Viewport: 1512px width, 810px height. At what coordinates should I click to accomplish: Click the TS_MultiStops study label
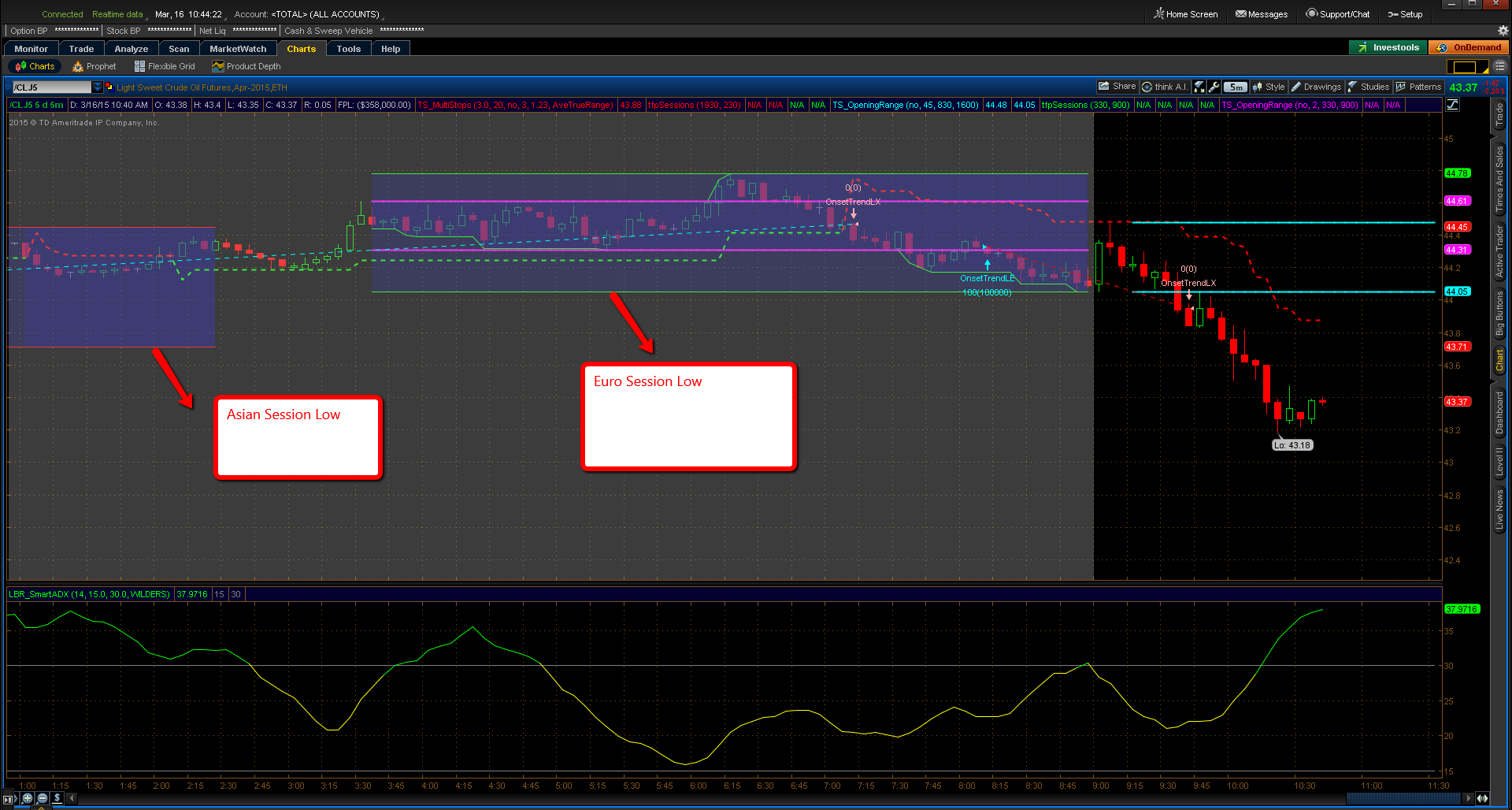click(x=515, y=105)
